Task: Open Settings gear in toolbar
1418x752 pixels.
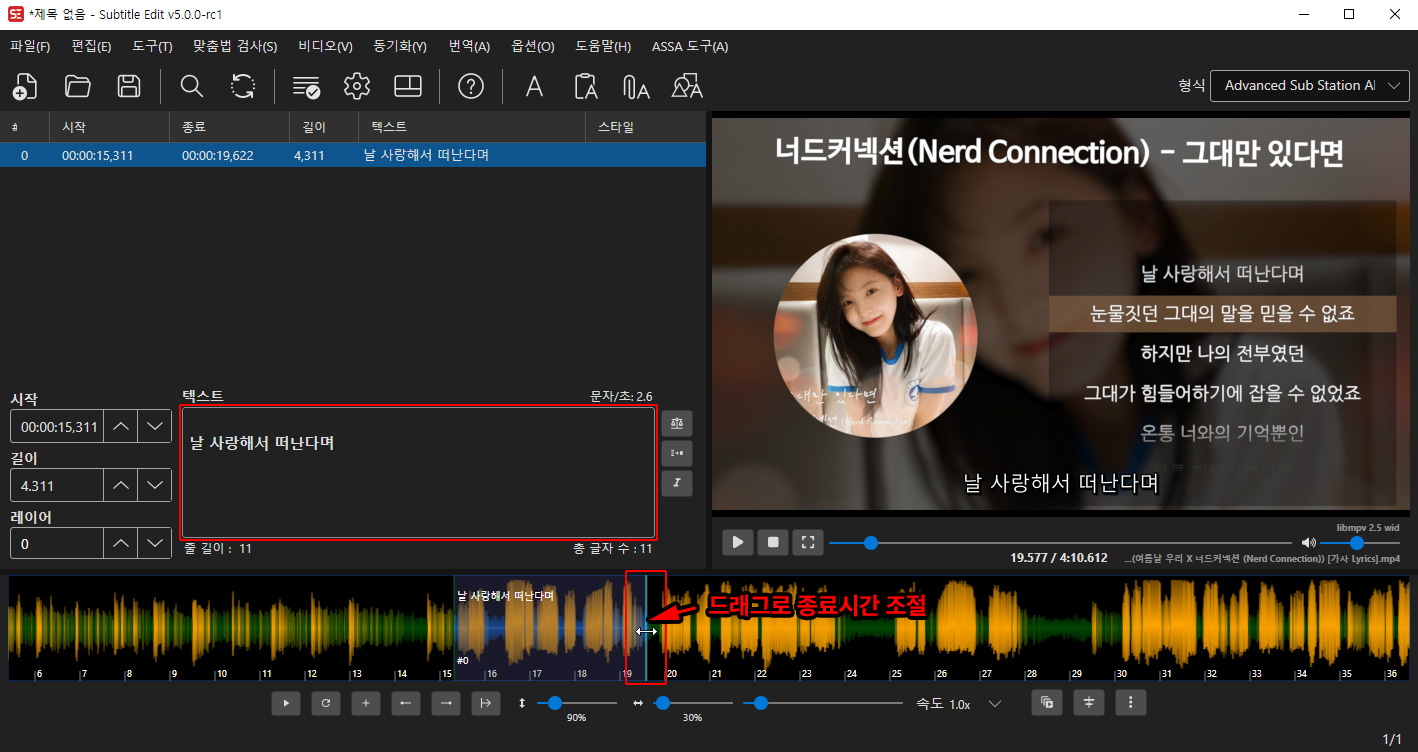Action: click(x=357, y=86)
